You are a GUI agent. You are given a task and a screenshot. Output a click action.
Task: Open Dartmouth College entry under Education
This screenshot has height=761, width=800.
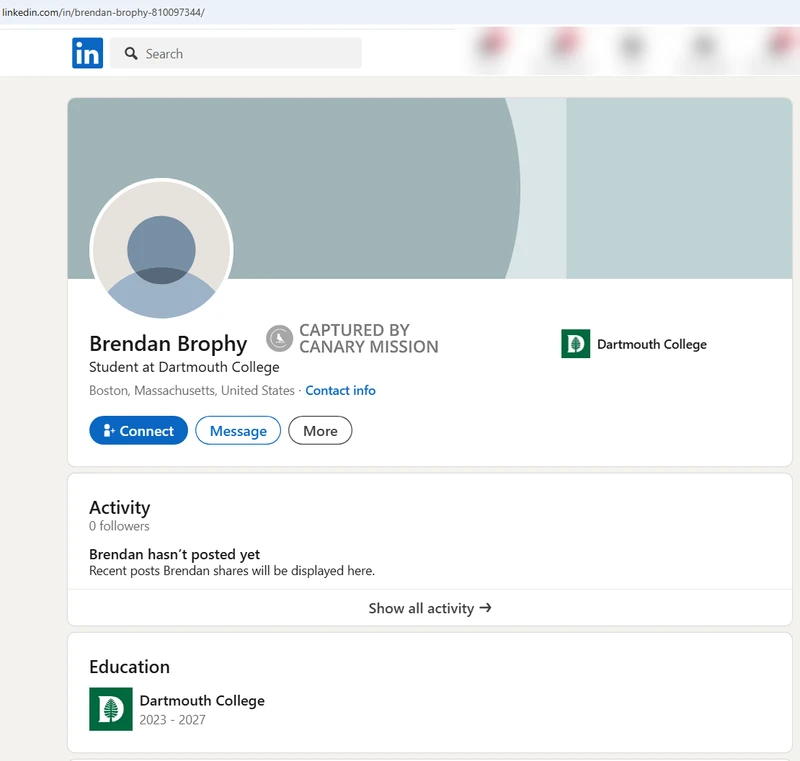(202, 700)
